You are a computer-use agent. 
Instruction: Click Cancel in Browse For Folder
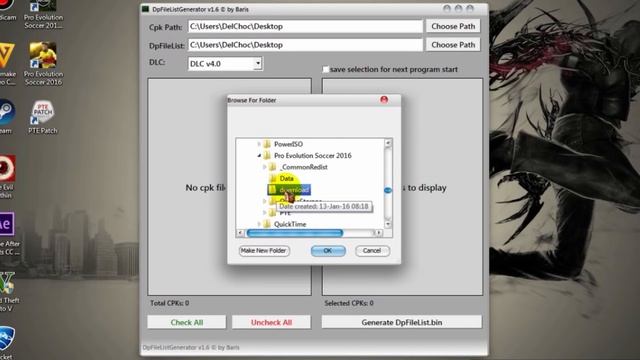click(372, 251)
